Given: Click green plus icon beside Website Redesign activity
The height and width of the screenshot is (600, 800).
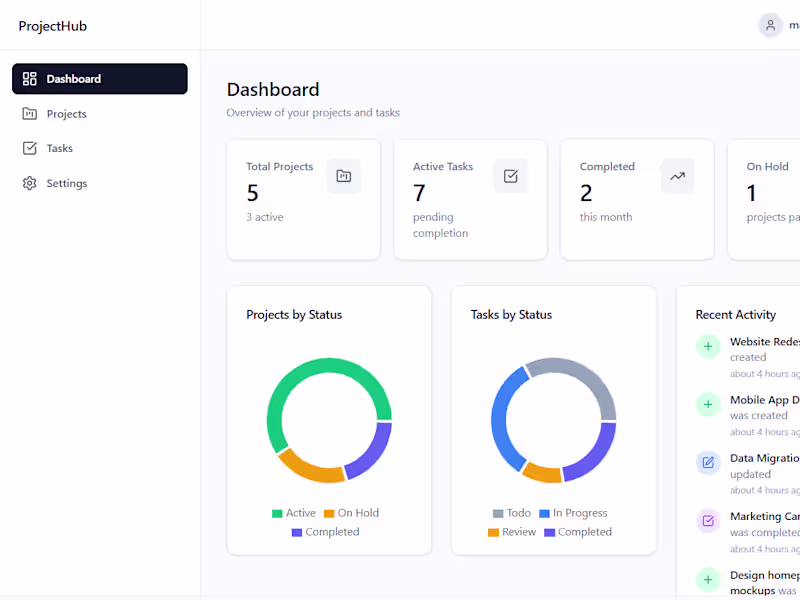Looking at the screenshot, I should pos(708,347).
